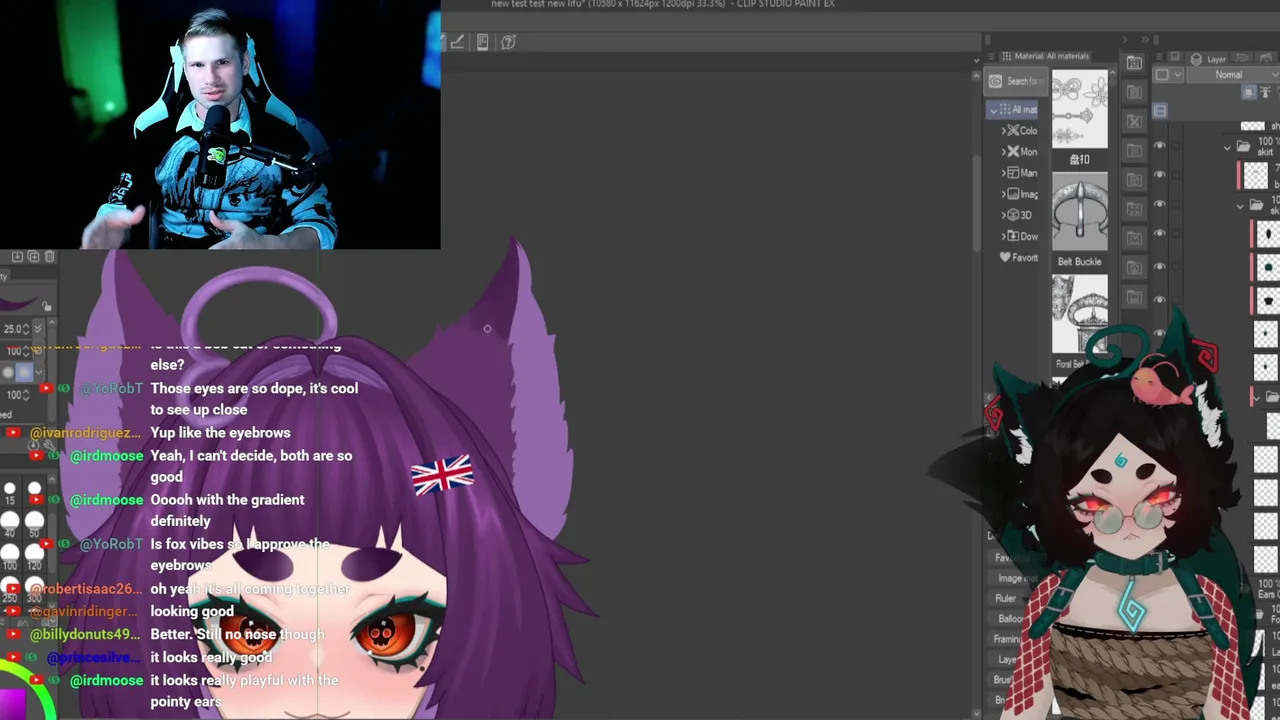Click the brush preview lock icon
The height and width of the screenshot is (720, 1280).
46,306
